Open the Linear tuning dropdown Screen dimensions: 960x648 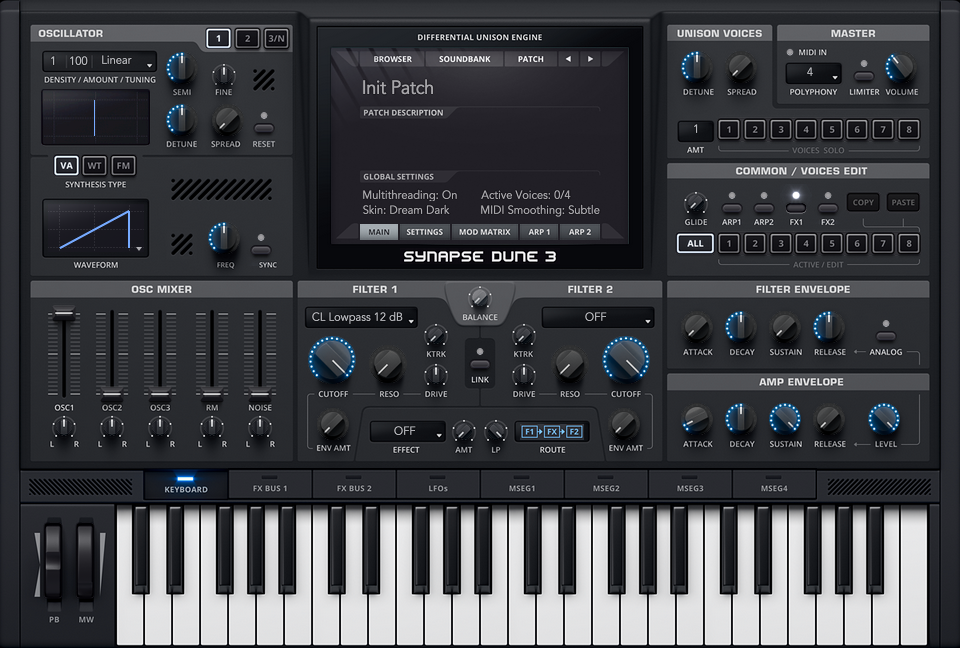pyautogui.click(x=126, y=61)
